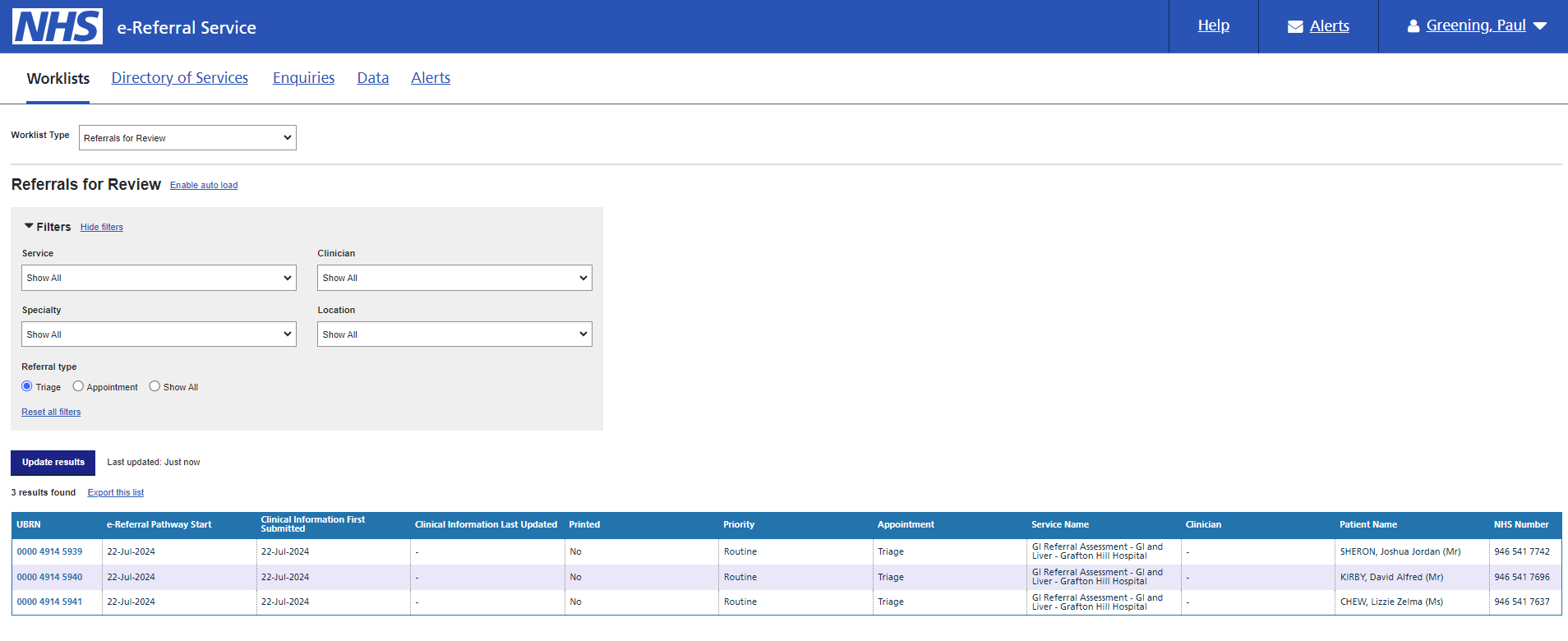1568x641 pixels.
Task: Click NHS number 946 541 7696
Action: 1522,577
